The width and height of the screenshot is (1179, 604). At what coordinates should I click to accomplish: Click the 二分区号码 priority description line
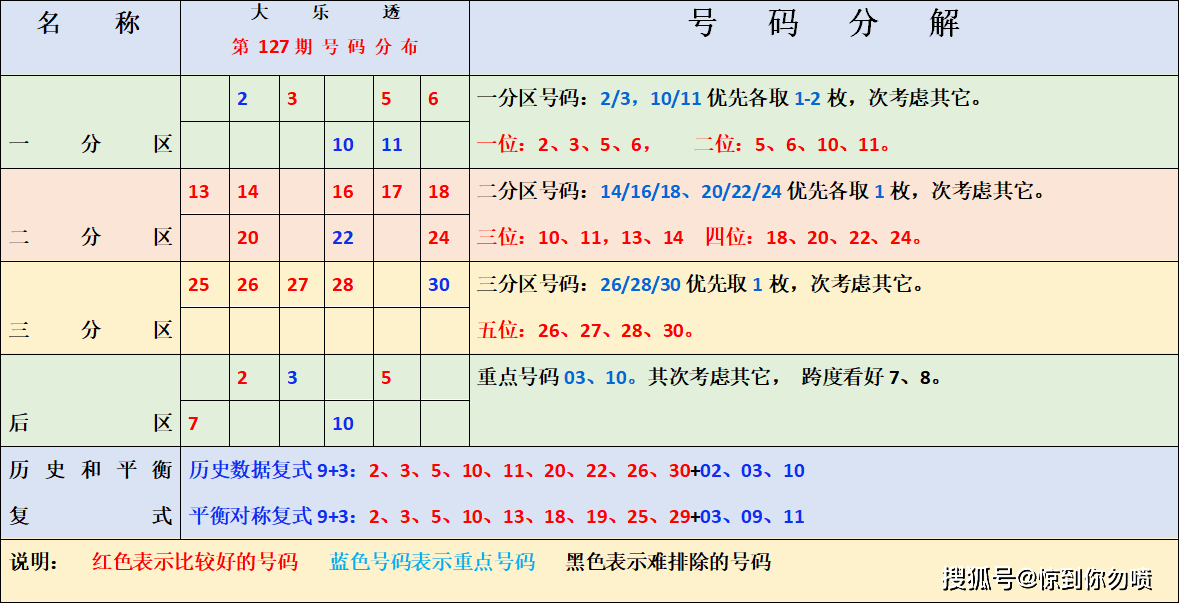coord(762,191)
